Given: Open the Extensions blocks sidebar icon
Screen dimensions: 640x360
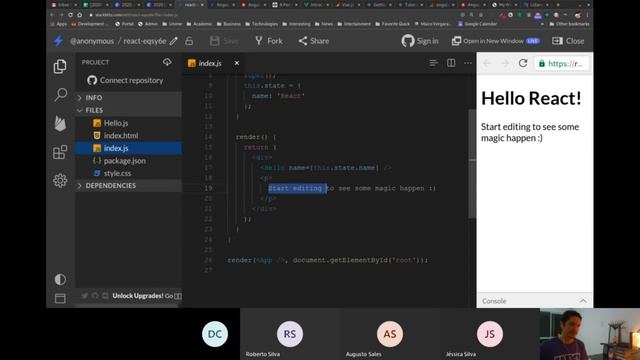Looking at the screenshot, I should (60, 152).
